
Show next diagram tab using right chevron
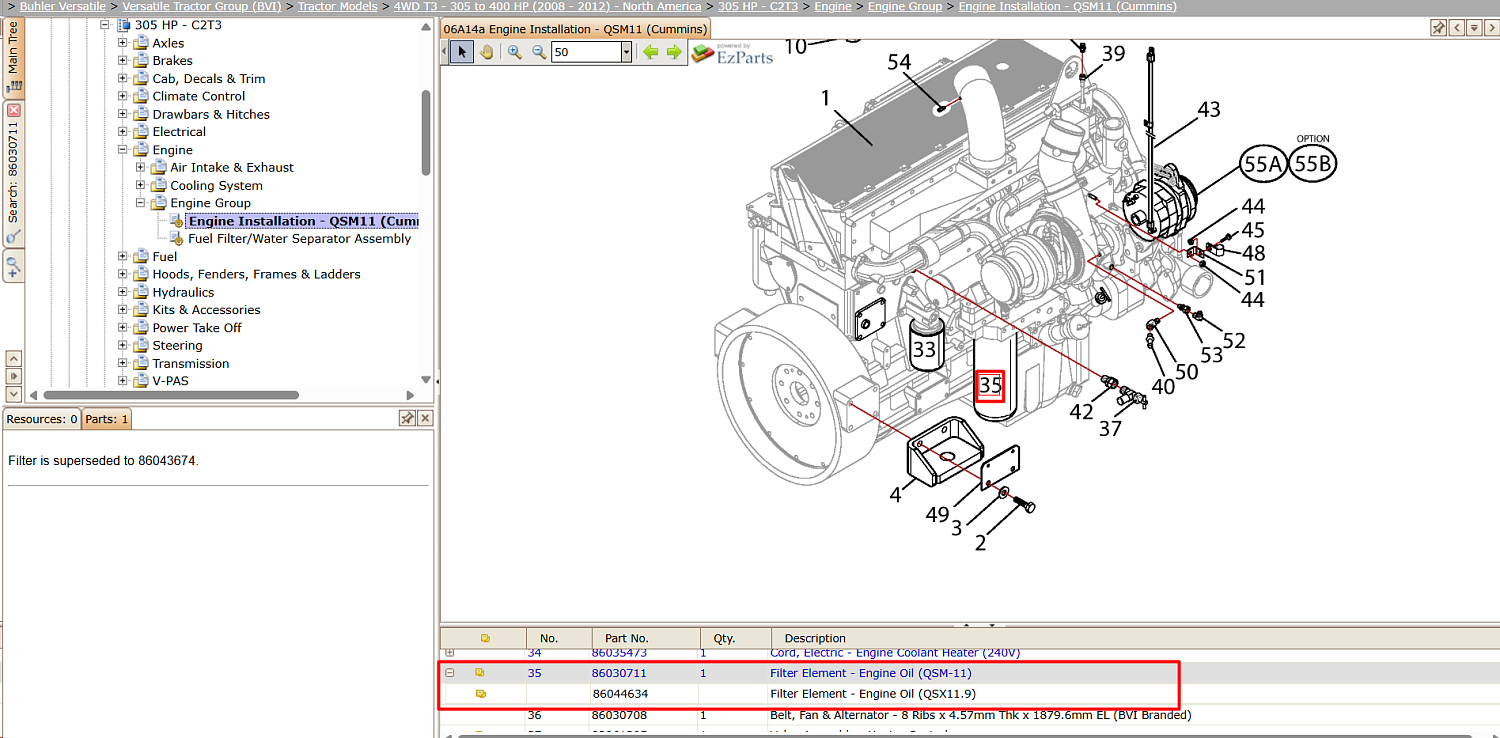1490,28
